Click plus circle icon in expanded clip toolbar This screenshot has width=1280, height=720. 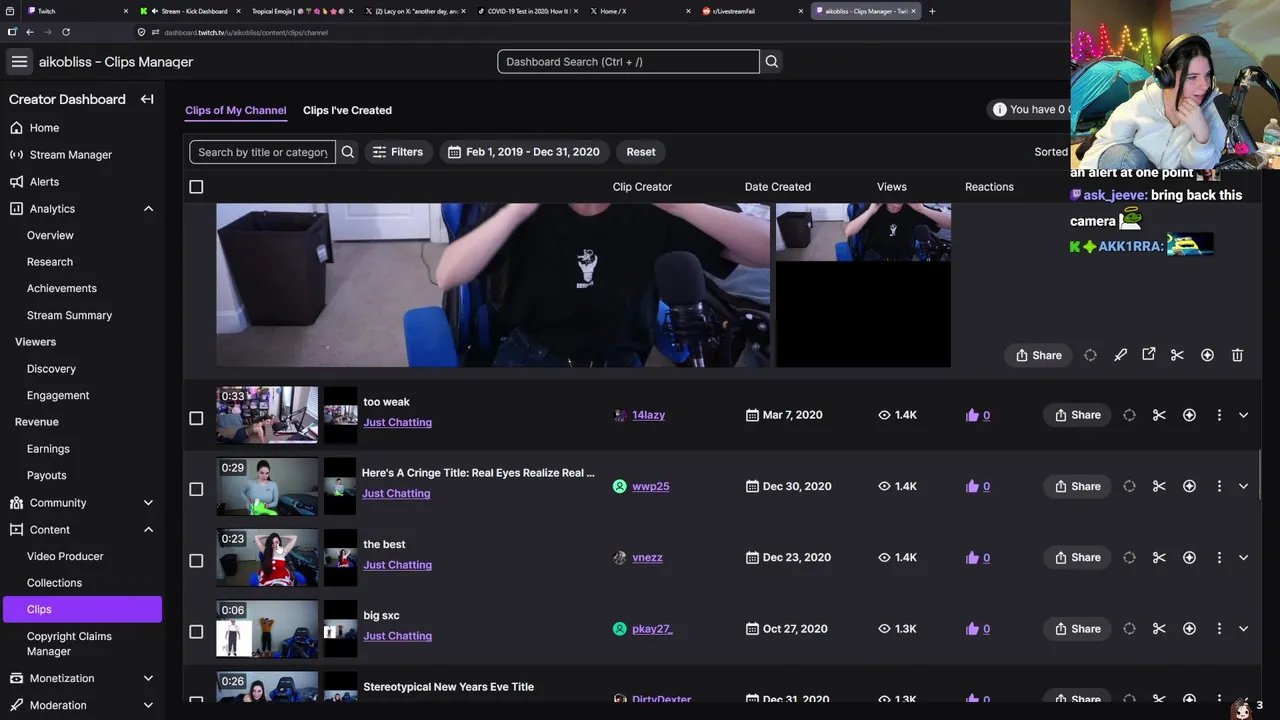point(1207,355)
